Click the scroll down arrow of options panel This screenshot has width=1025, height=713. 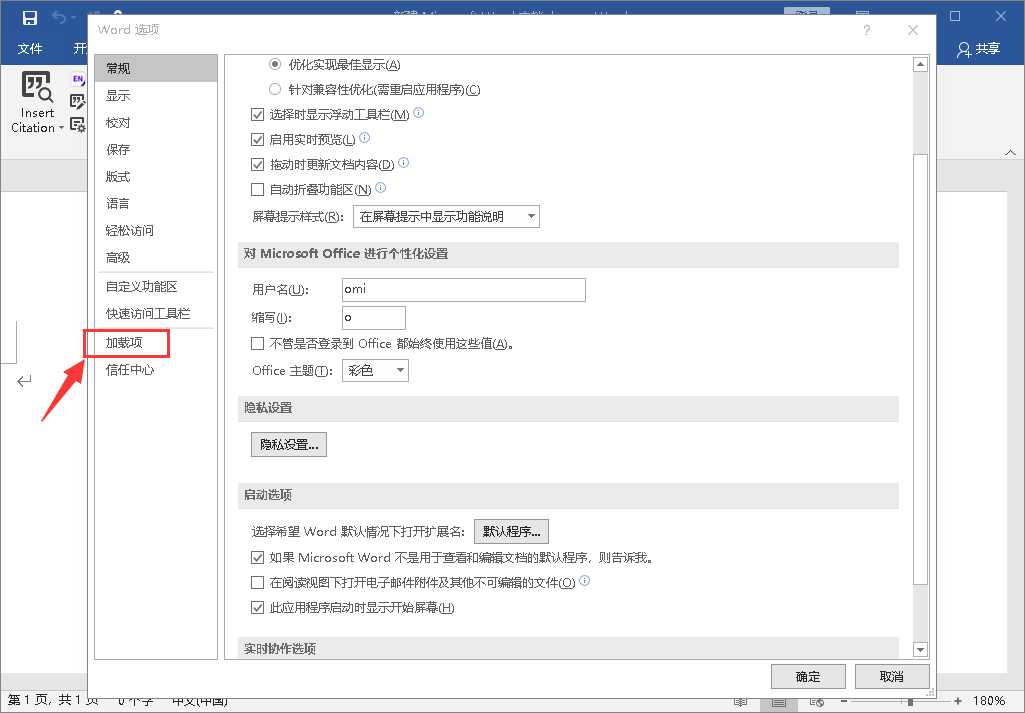pos(920,650)
